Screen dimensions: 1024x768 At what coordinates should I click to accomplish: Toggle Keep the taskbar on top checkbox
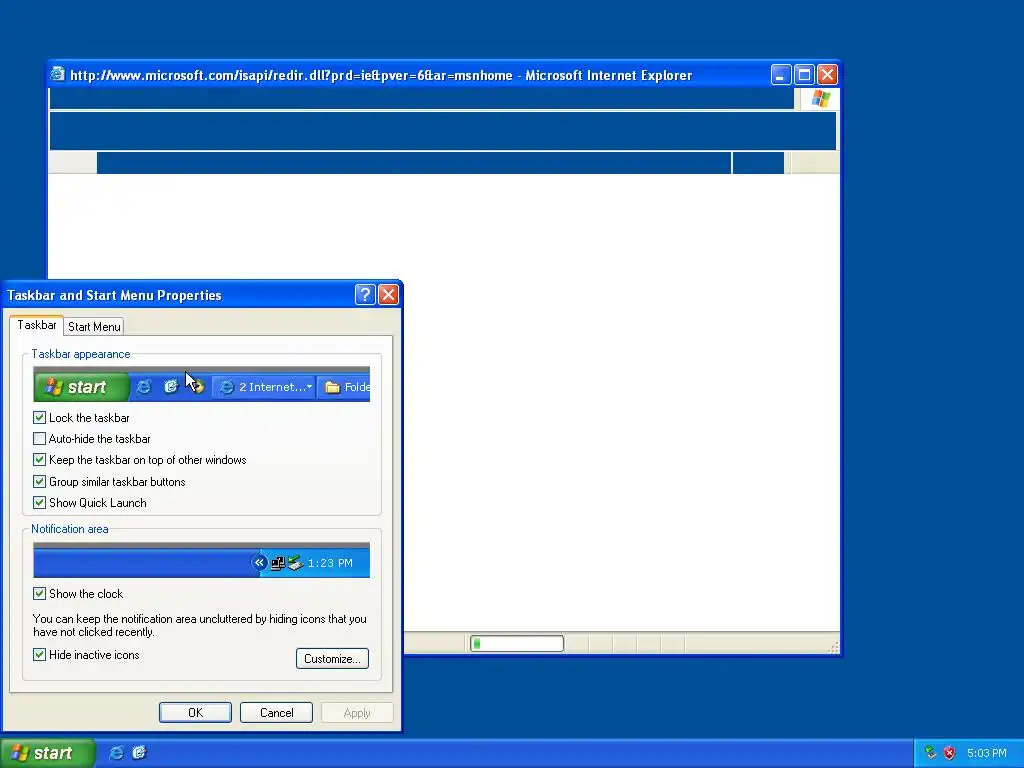(x=39, y=460)
